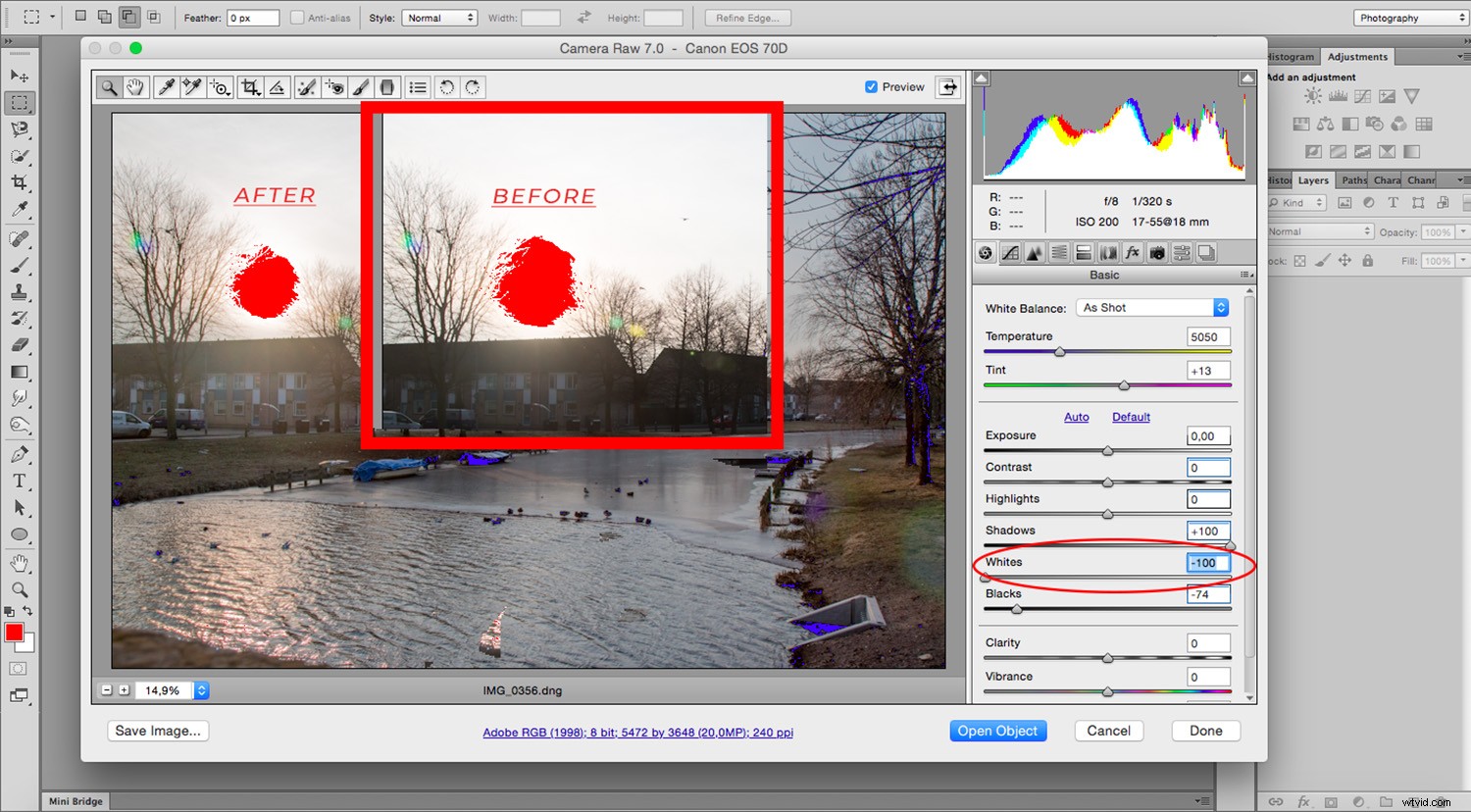Image resolution: width=1471 pixels, height=812 pixels.
Task: Switch to the Adjustments tab
Action: tap(1357, 56)
